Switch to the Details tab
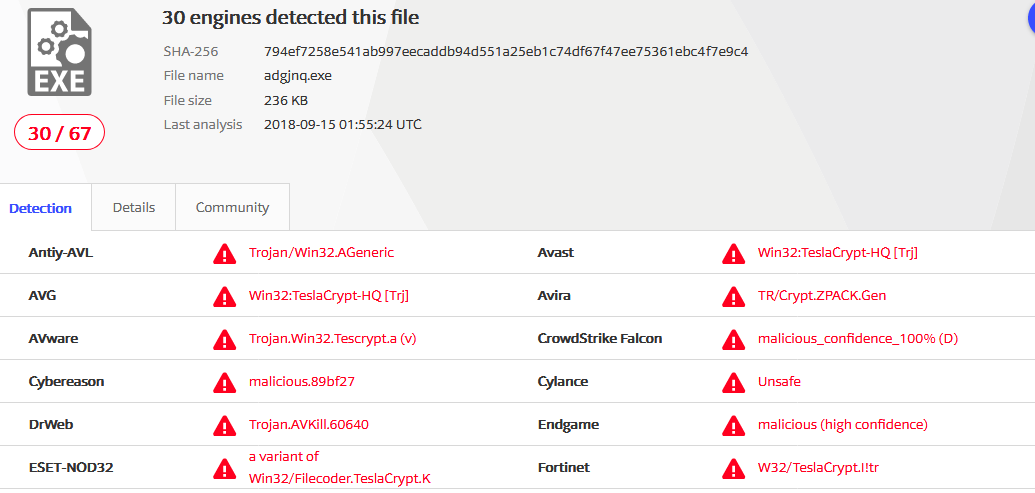The image size is (1035, 493). click(x=133, y=207)
